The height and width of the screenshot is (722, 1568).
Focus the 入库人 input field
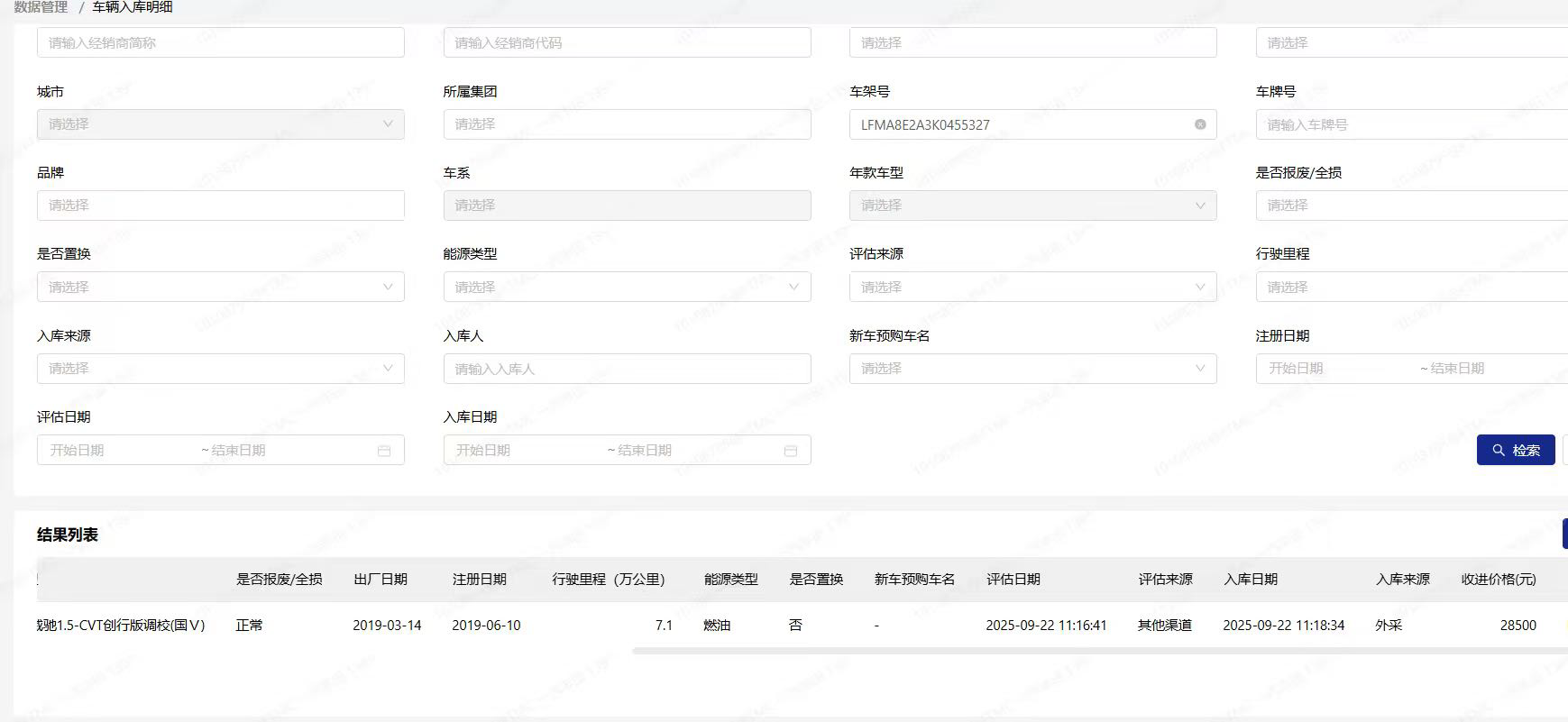(x=628, y=369)
